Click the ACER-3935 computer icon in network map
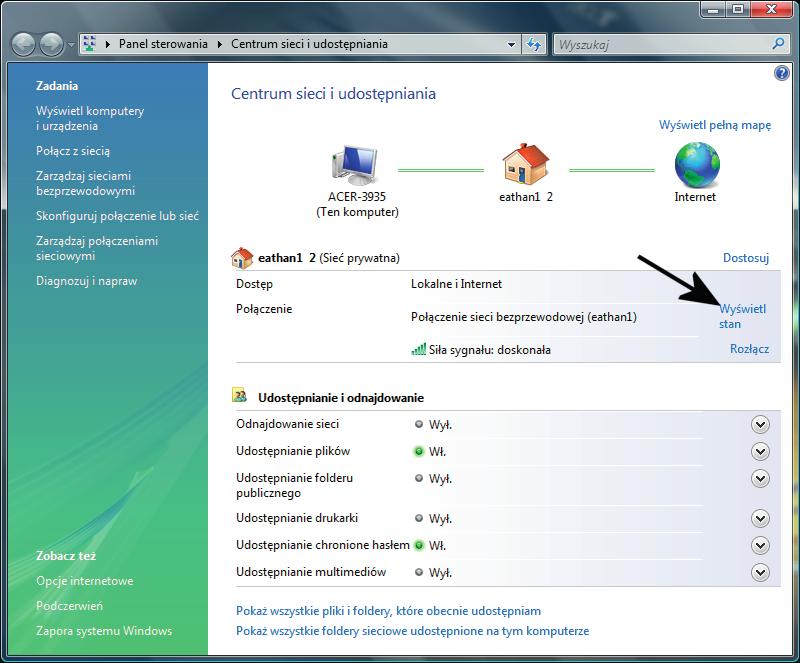The width and height of the screenshot is (800, 663). 355,165
